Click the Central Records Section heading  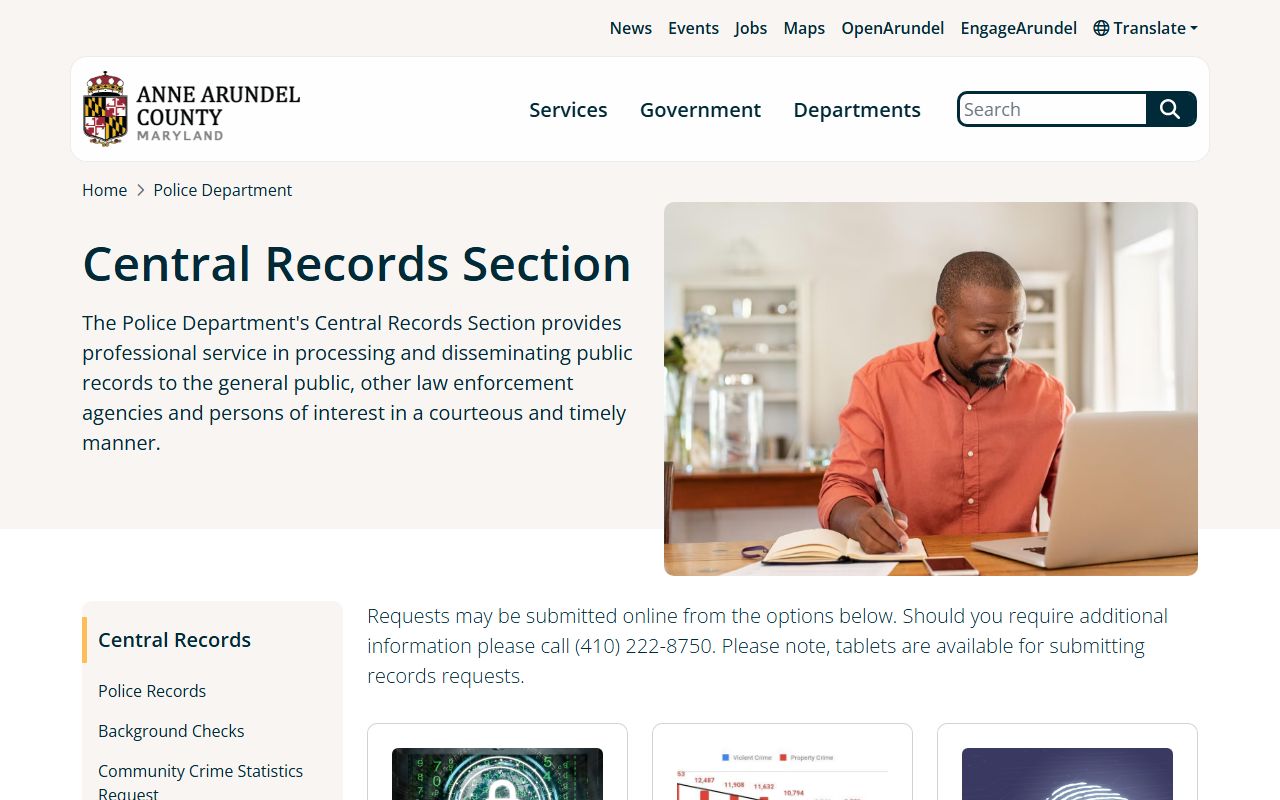pos(357,264)
